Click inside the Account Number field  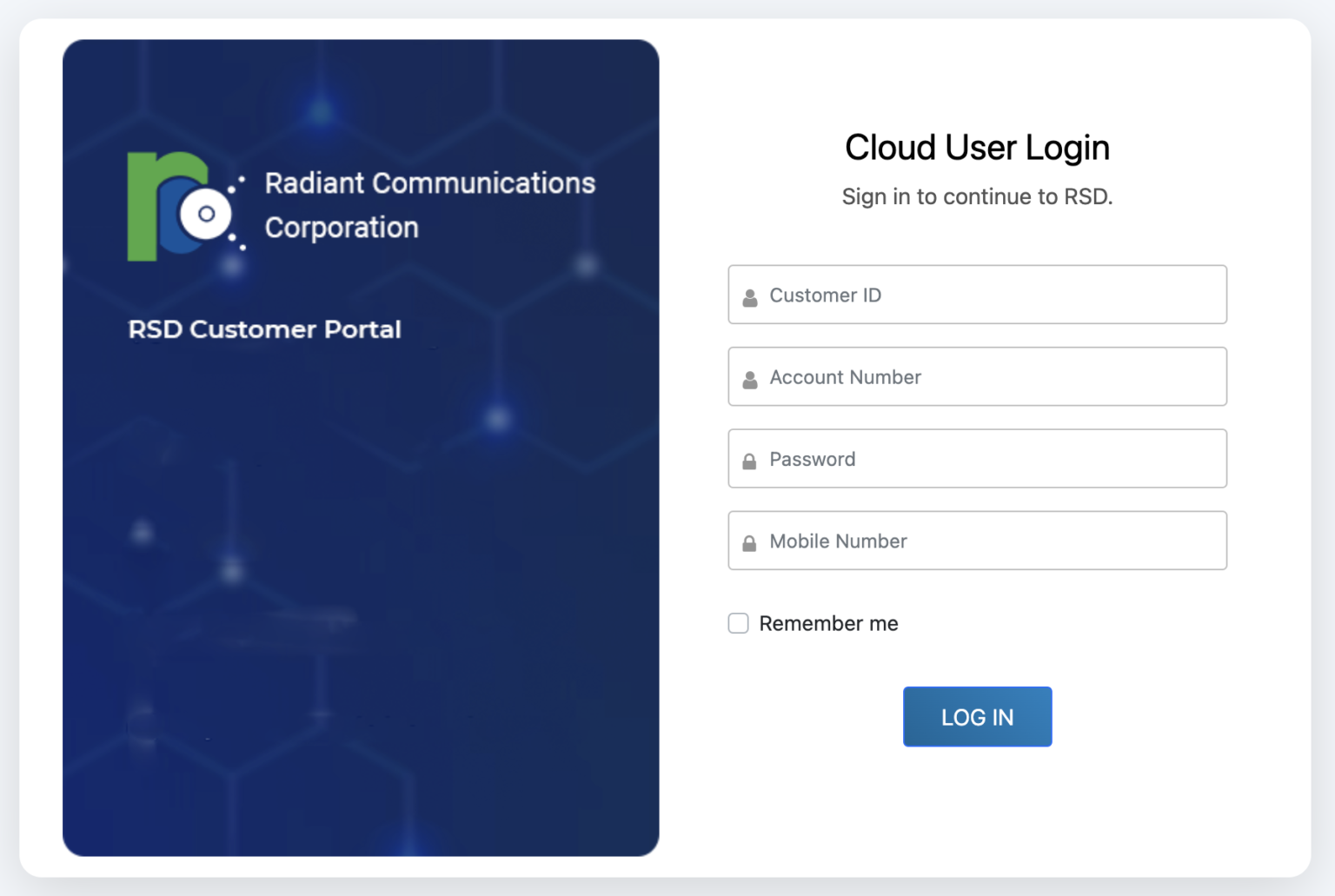coord(977,377)
